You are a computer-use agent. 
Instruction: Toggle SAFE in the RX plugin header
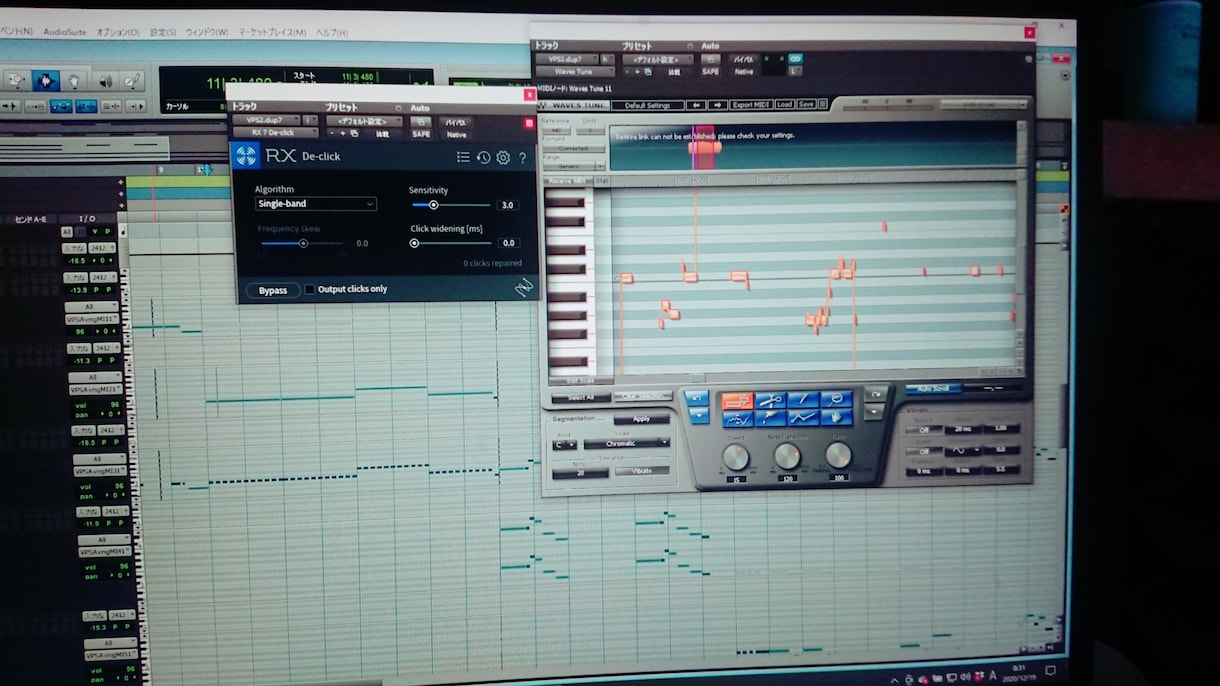[421, 134]
